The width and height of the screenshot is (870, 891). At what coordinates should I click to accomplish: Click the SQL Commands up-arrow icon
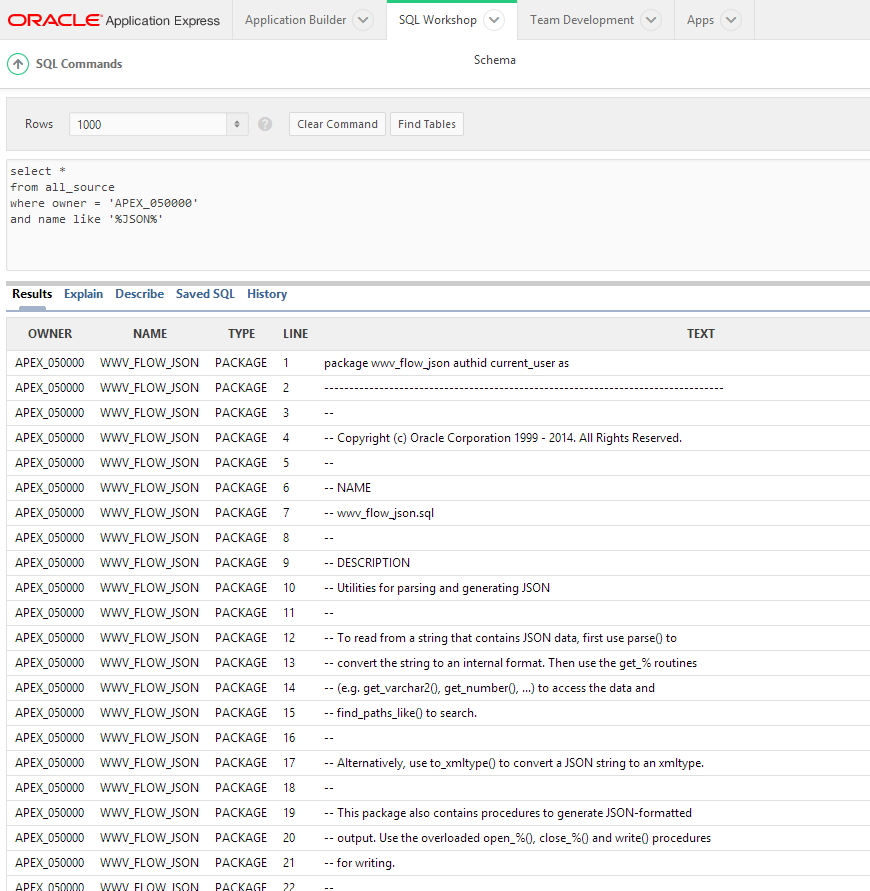click(18, 64)
